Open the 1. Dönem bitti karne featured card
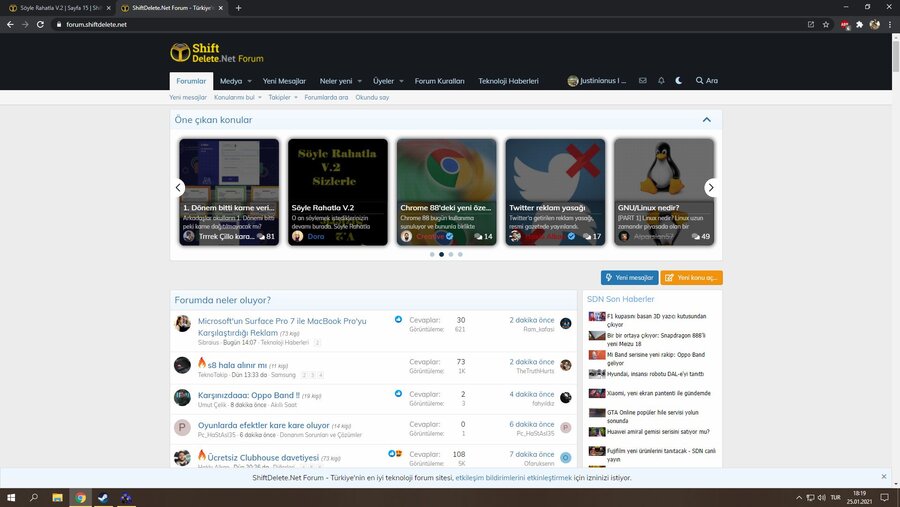900x507 pixels. [x=229, y=192]
